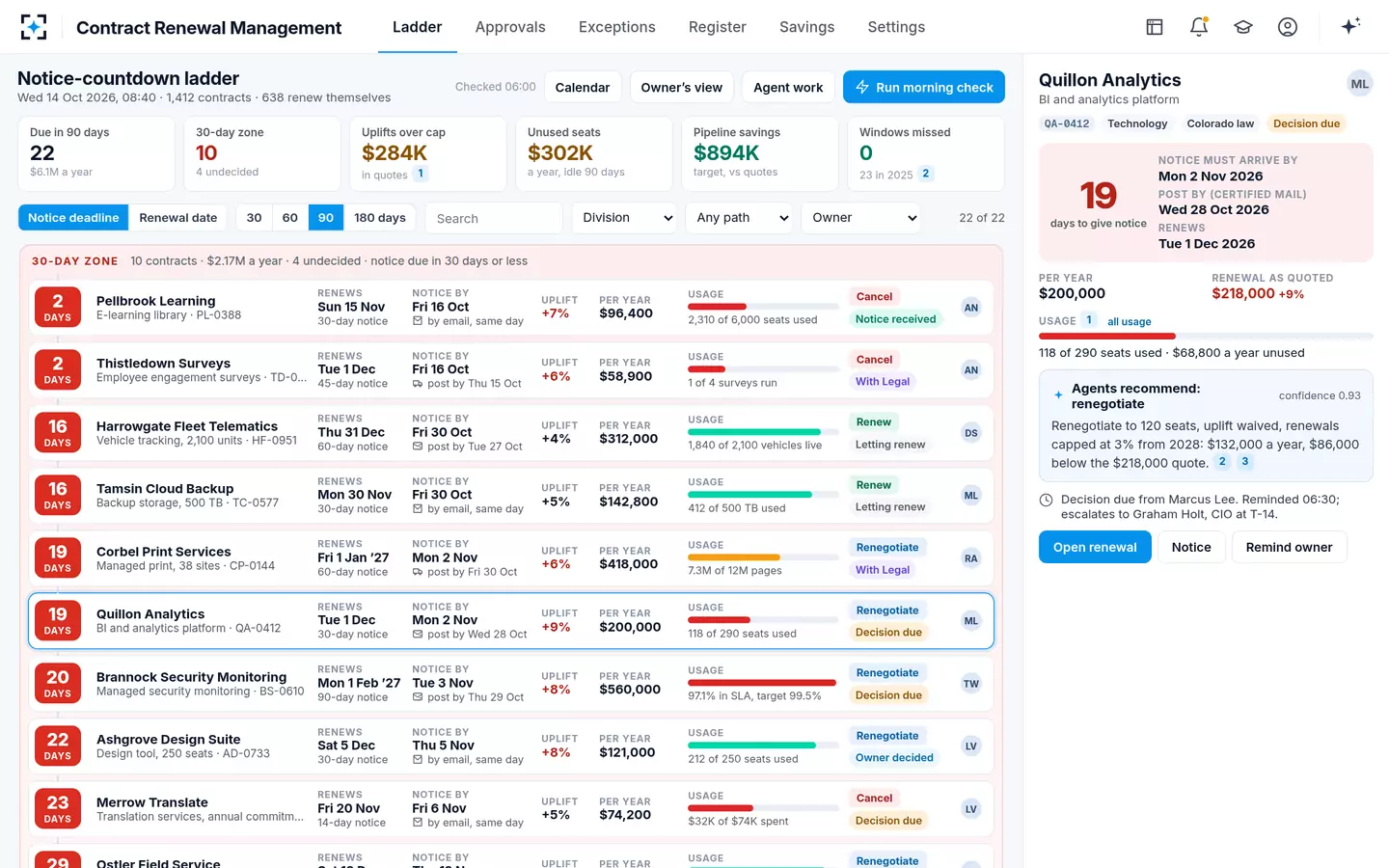Switch to the Approvals tab
Viewport: 1389px width, 868px height.
(x=510, y=27)
